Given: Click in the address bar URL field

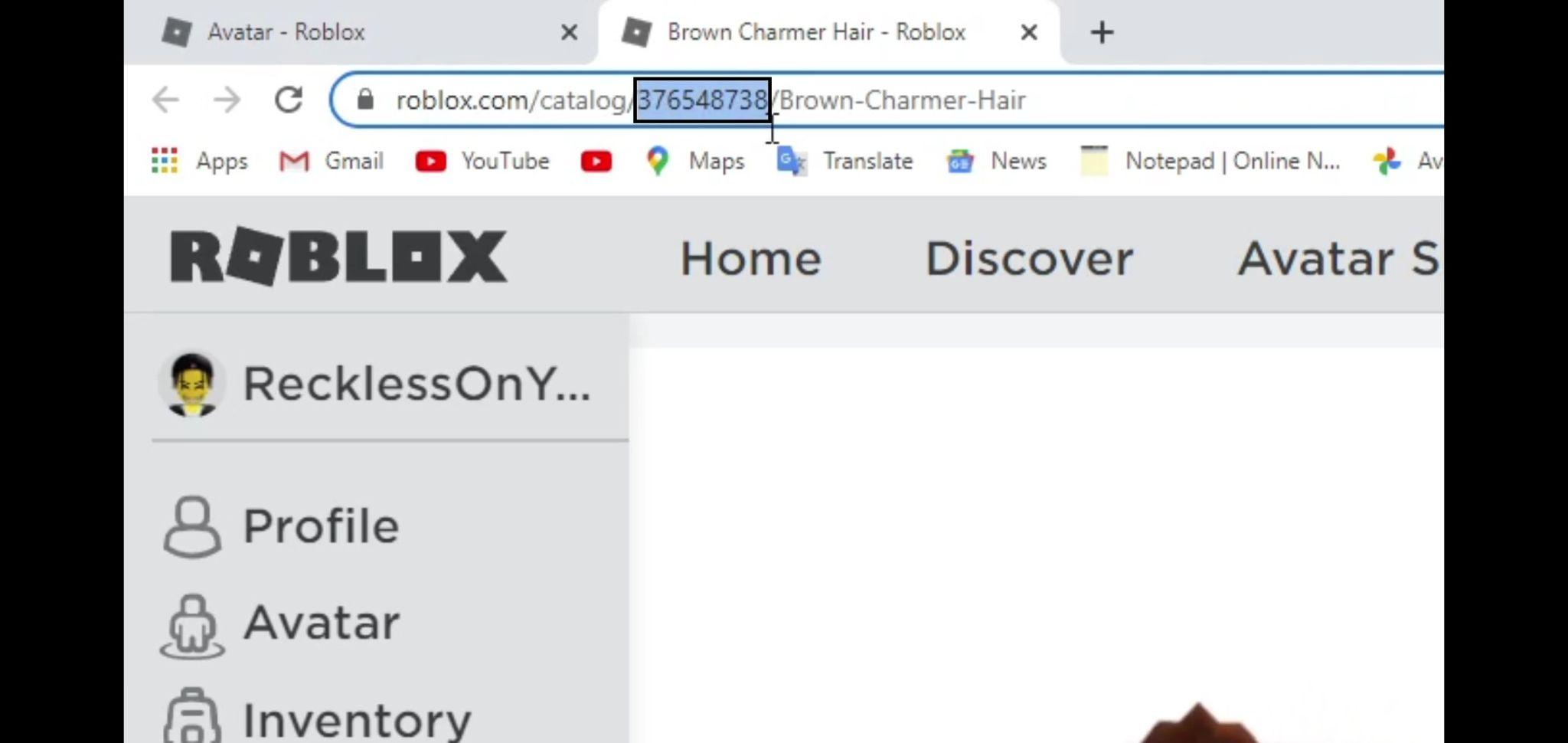Looking at the screenshot, I should [888, 100].
